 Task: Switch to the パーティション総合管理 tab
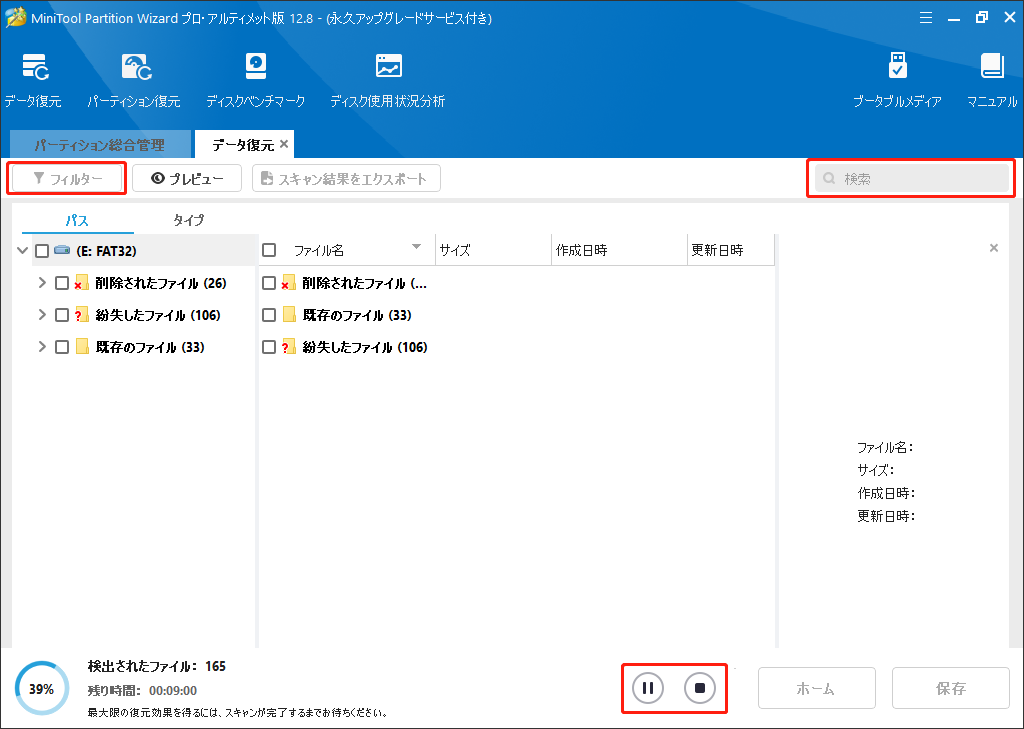click(x=101, y=144)
